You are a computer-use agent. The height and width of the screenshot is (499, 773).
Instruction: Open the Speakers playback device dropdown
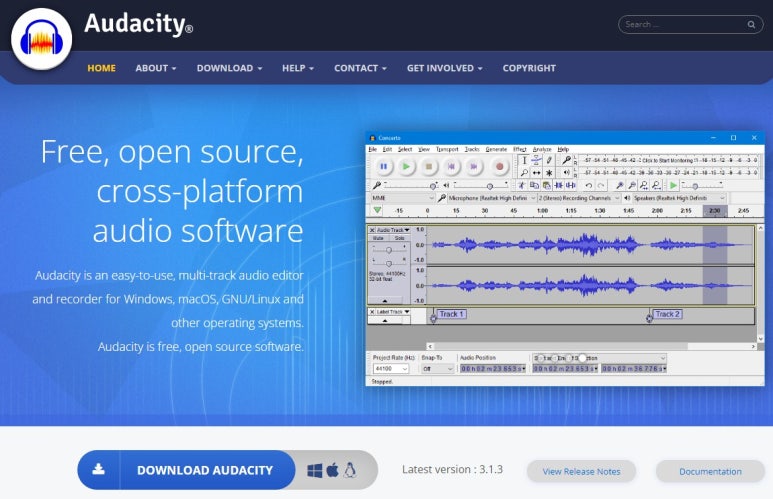click(679, 198)
